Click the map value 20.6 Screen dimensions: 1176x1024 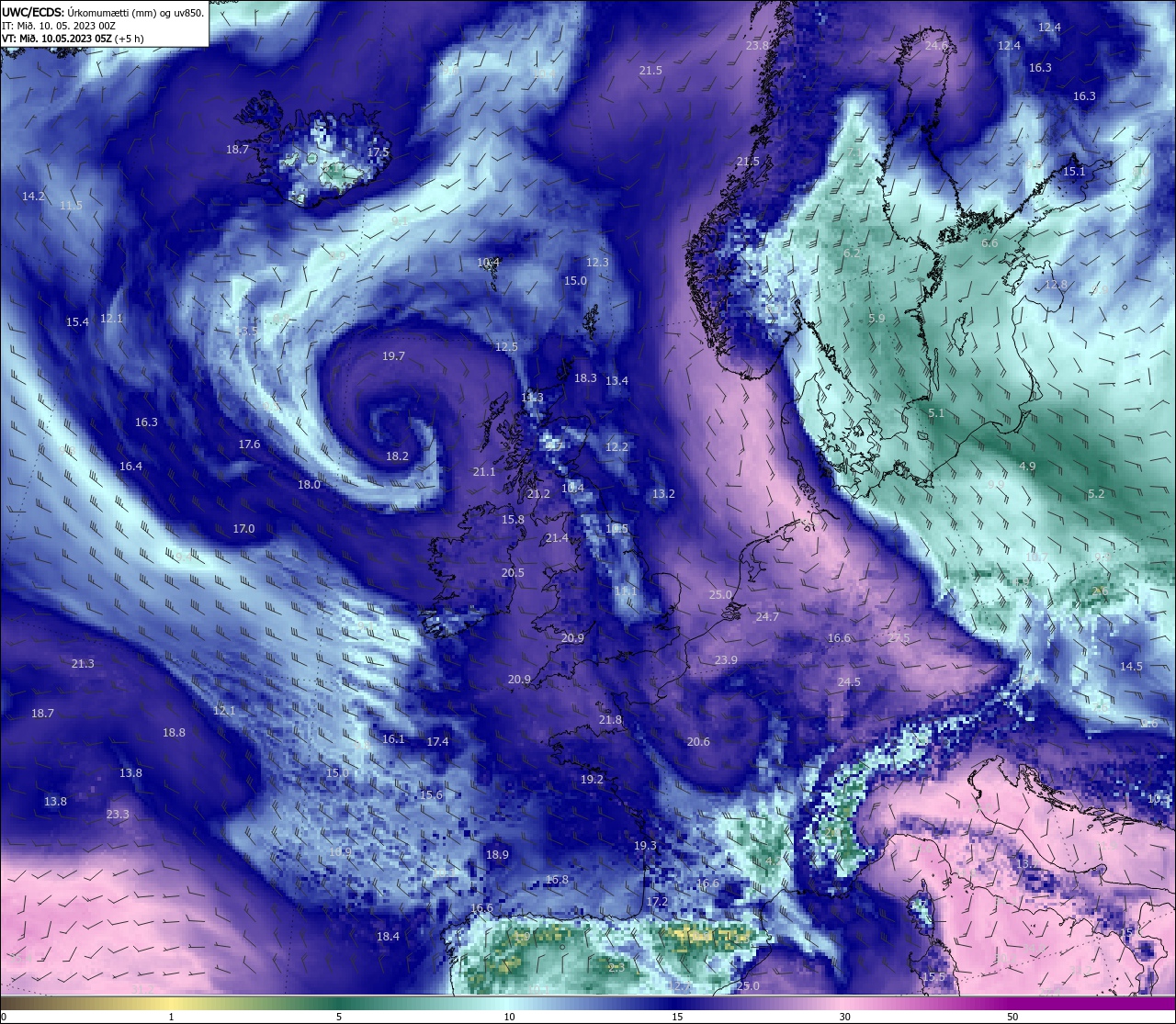point(698,742)
